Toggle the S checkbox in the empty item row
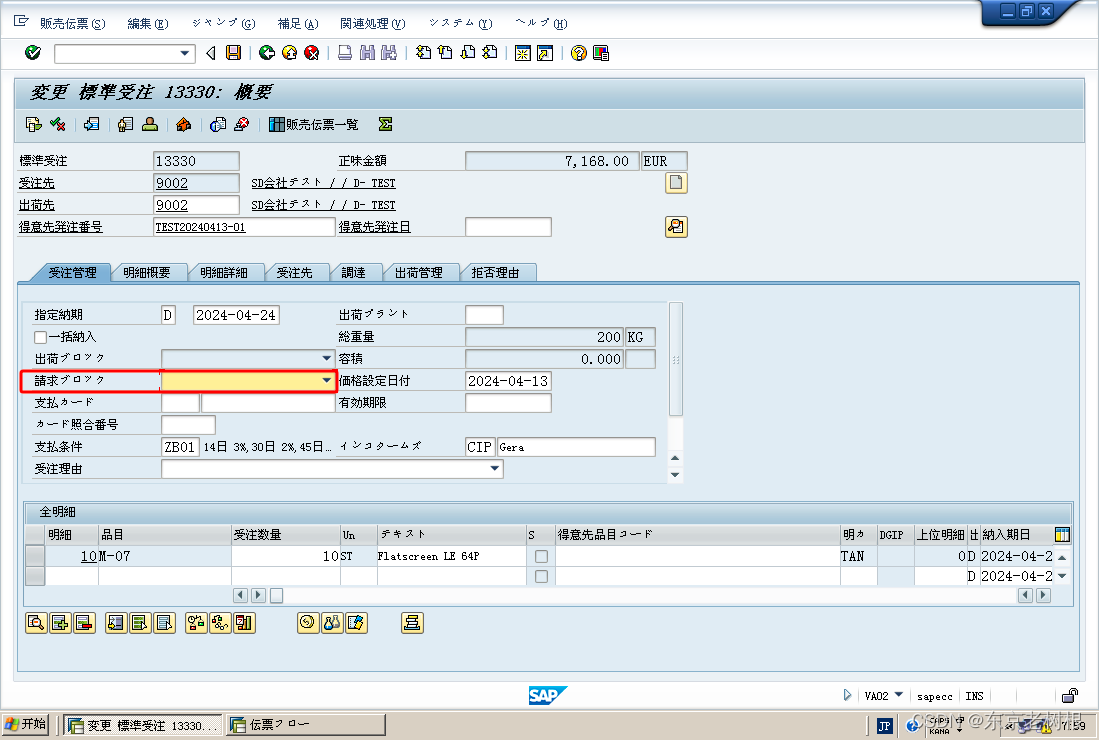 point(541,576)
